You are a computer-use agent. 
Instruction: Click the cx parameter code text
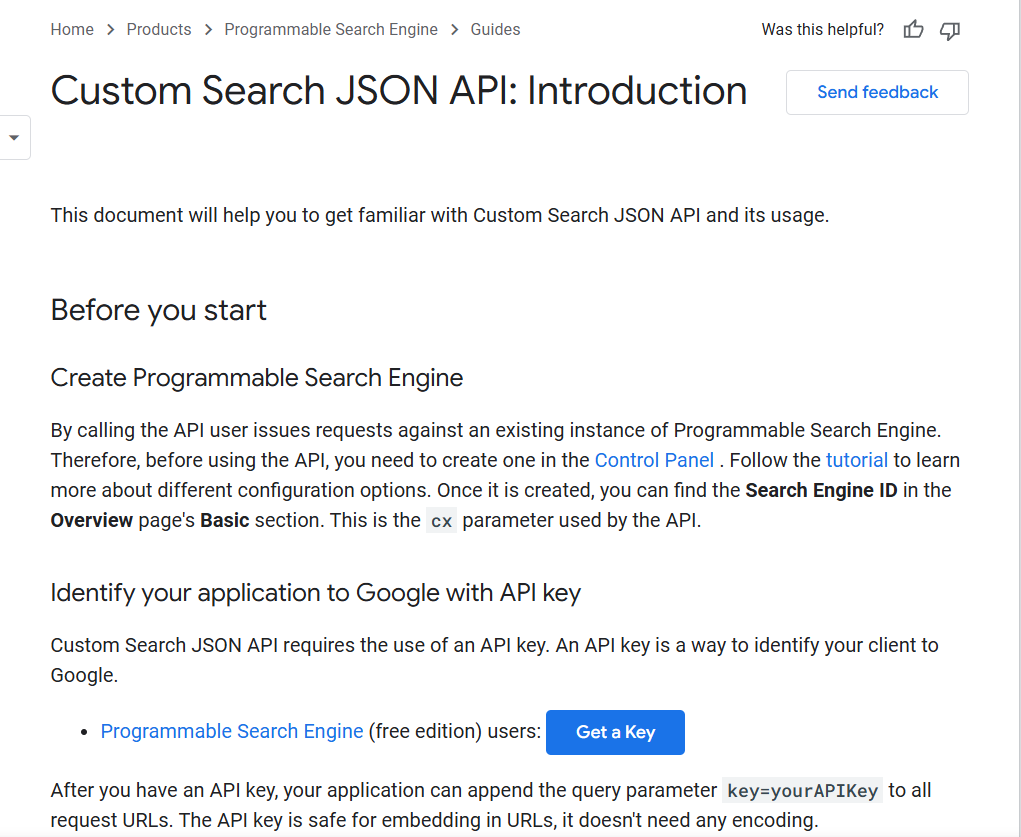441,521
